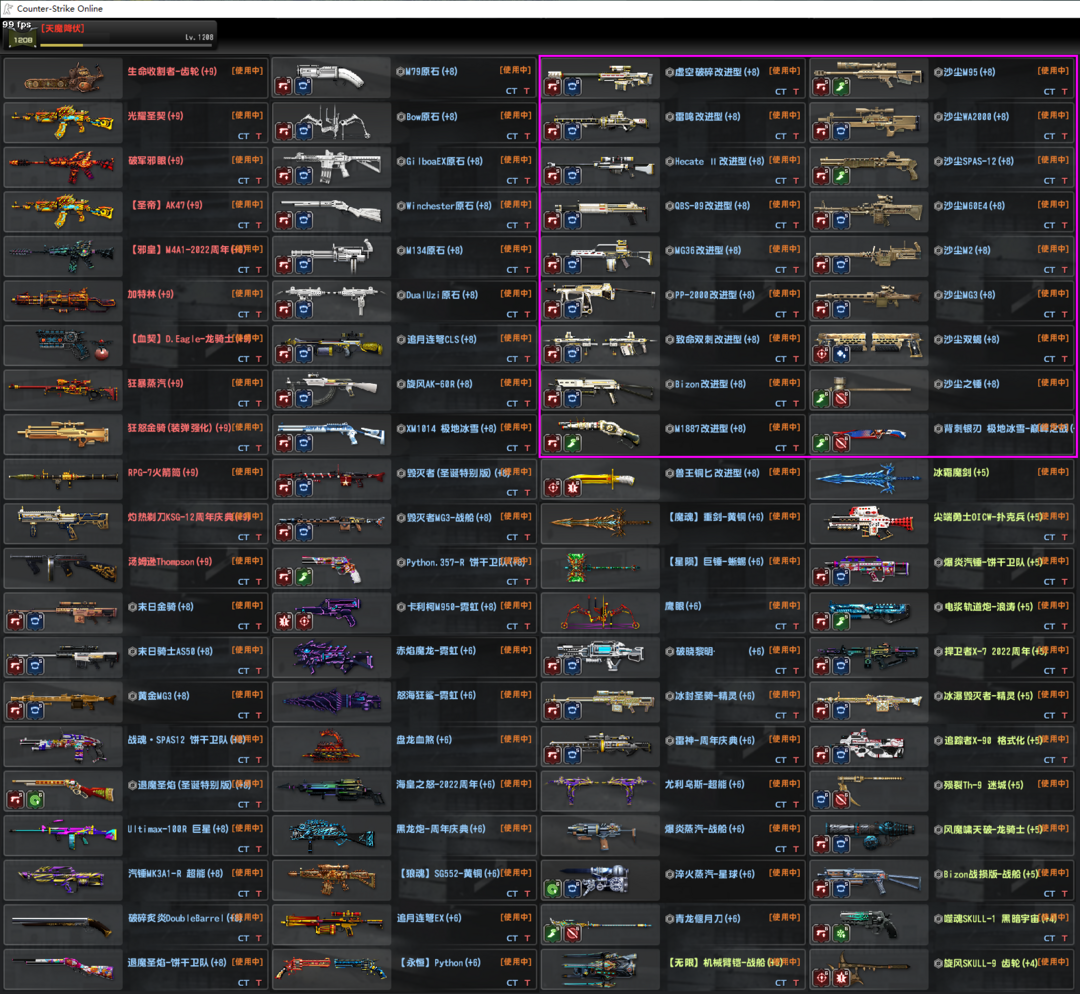Select the red gun part icon on GilboaEX原石

[284, 176]
